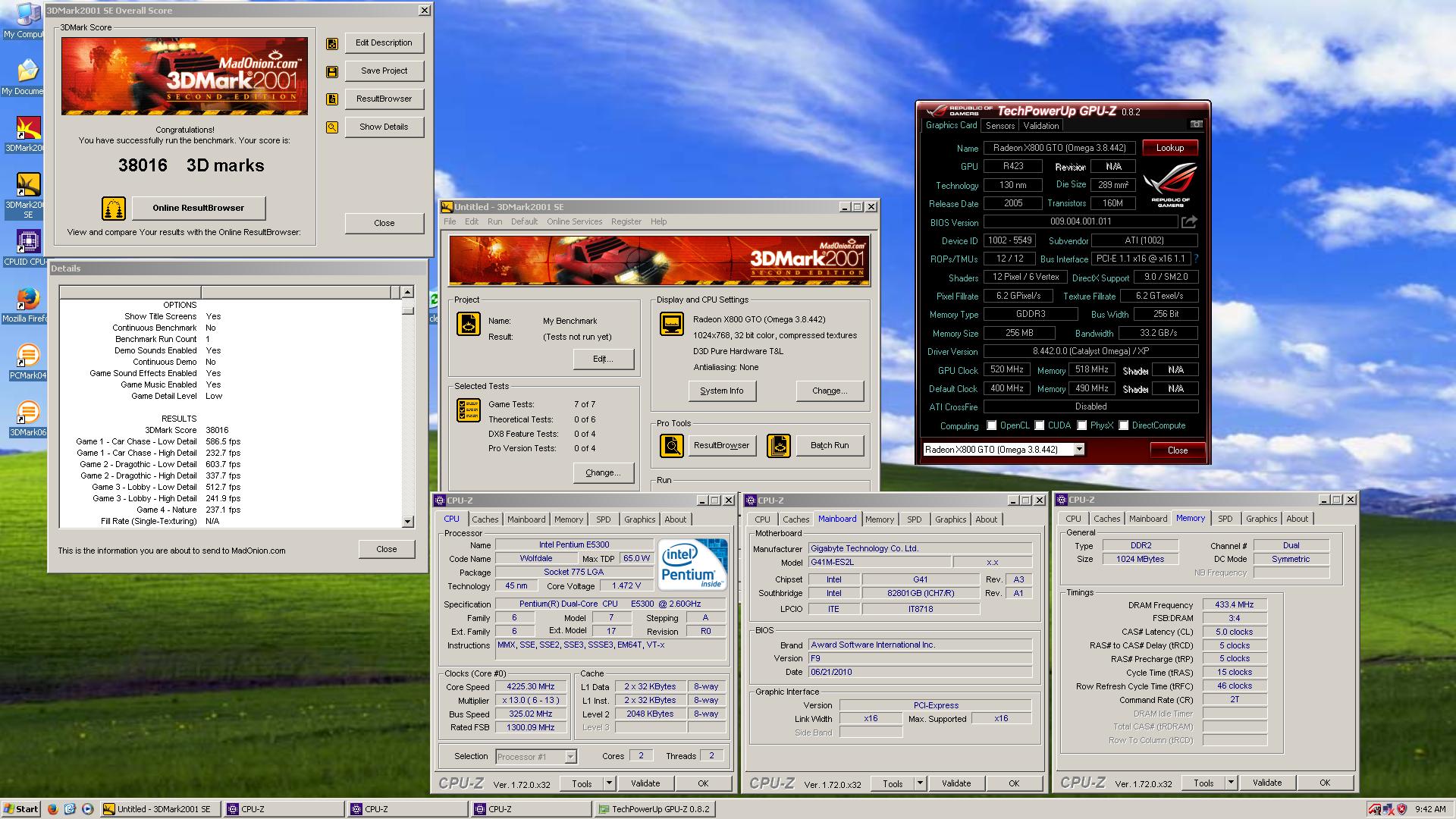Enable the PhysX checkbox in GPU-Z
Image resolution: width=1456 pixels, height=819 pixels.
1081,425
